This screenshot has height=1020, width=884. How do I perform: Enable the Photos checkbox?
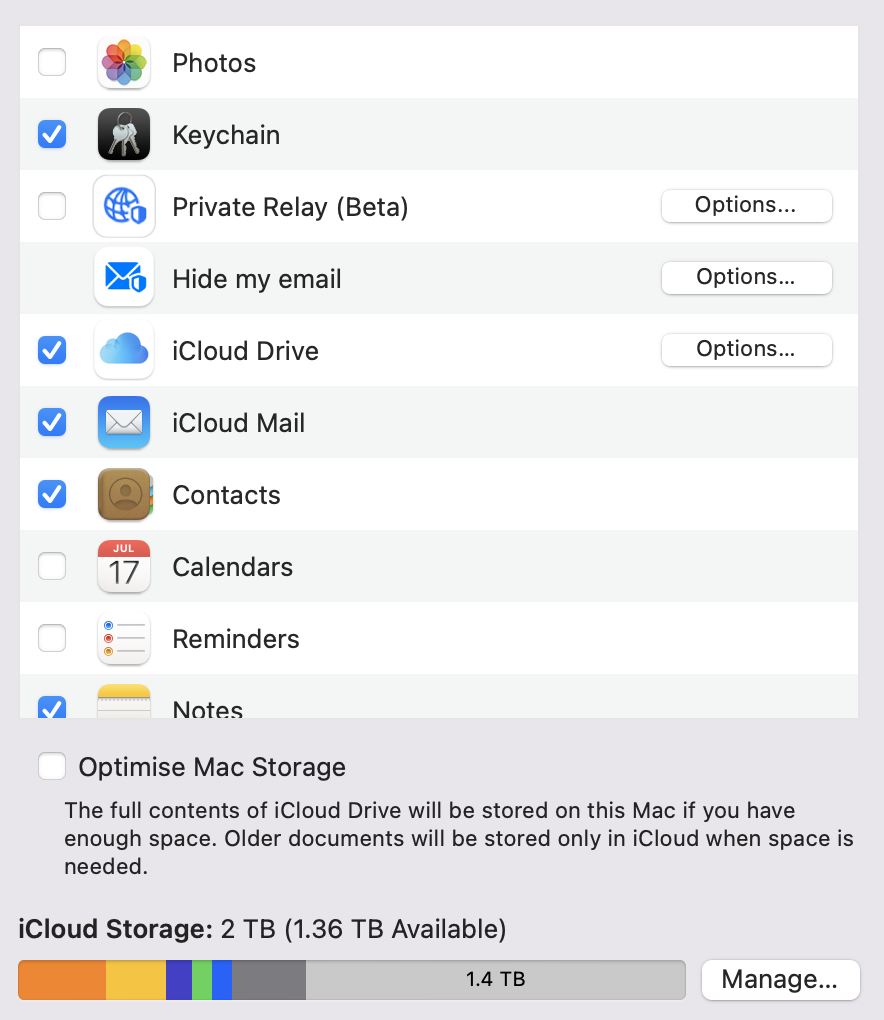[52, 62]
